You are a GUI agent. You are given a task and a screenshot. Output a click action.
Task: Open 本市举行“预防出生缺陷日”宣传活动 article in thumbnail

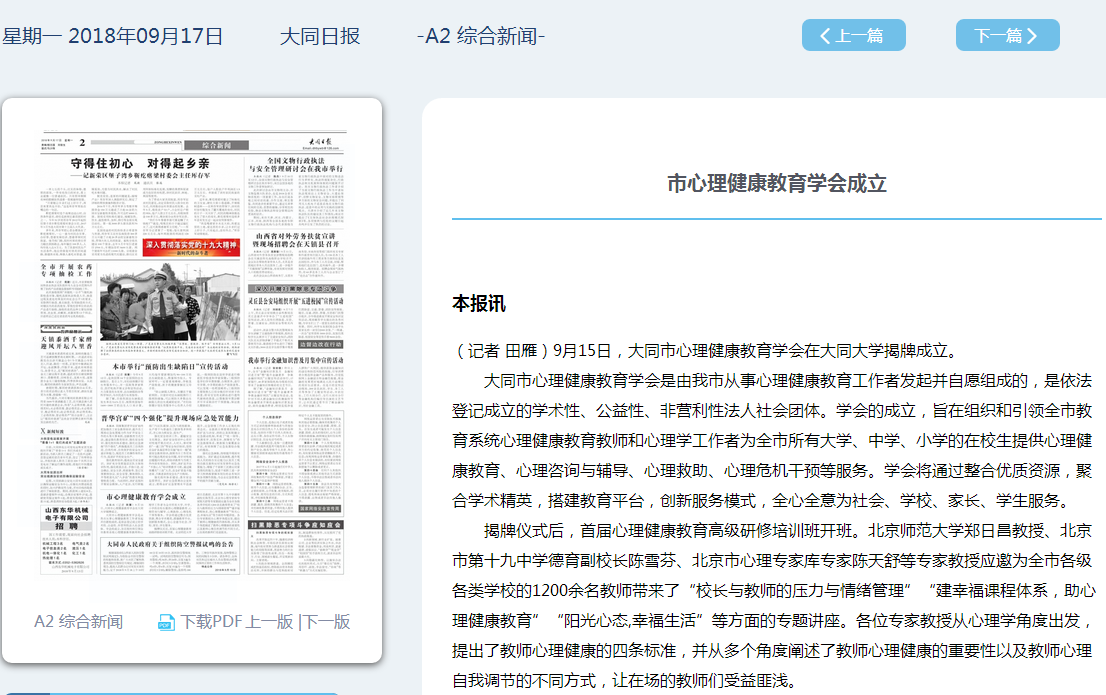170,367
